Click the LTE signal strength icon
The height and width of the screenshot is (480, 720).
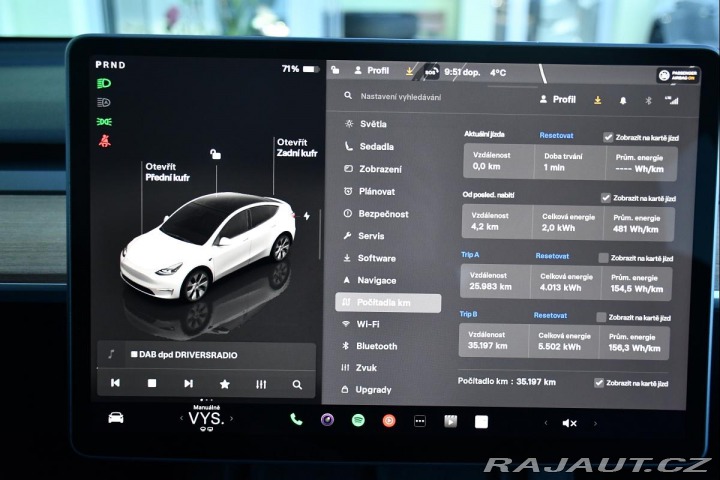coord(671,100)
